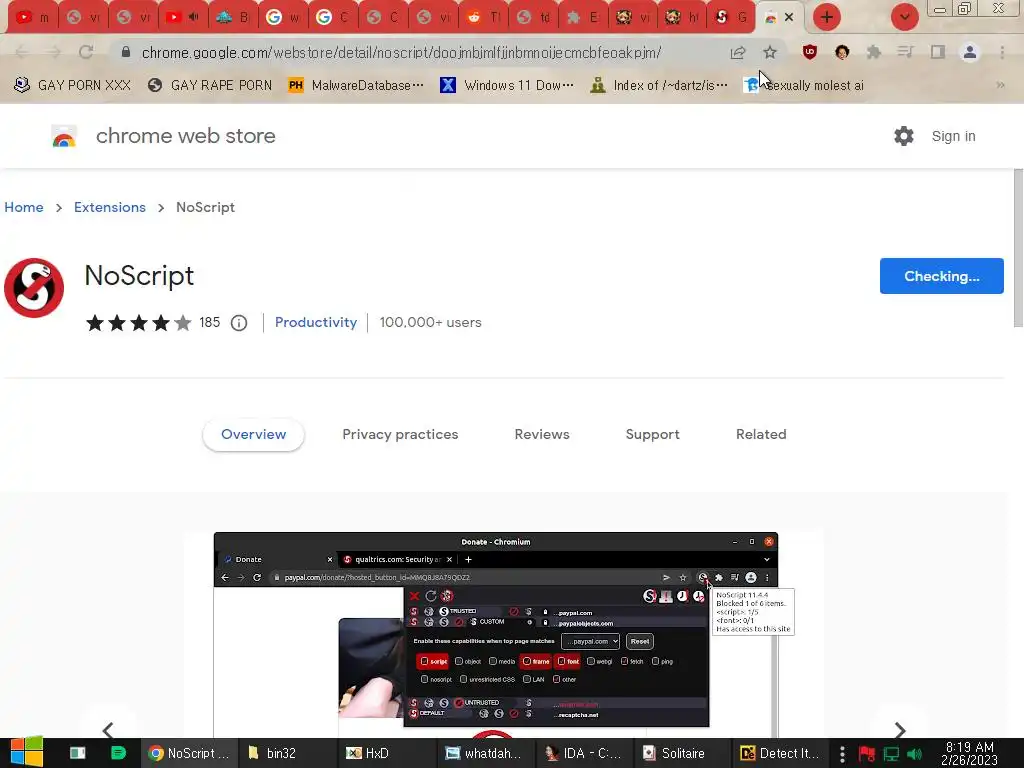Viewport: 1024px width, 768px height.
Task: Reload the current page
Action: pos(86,52)
